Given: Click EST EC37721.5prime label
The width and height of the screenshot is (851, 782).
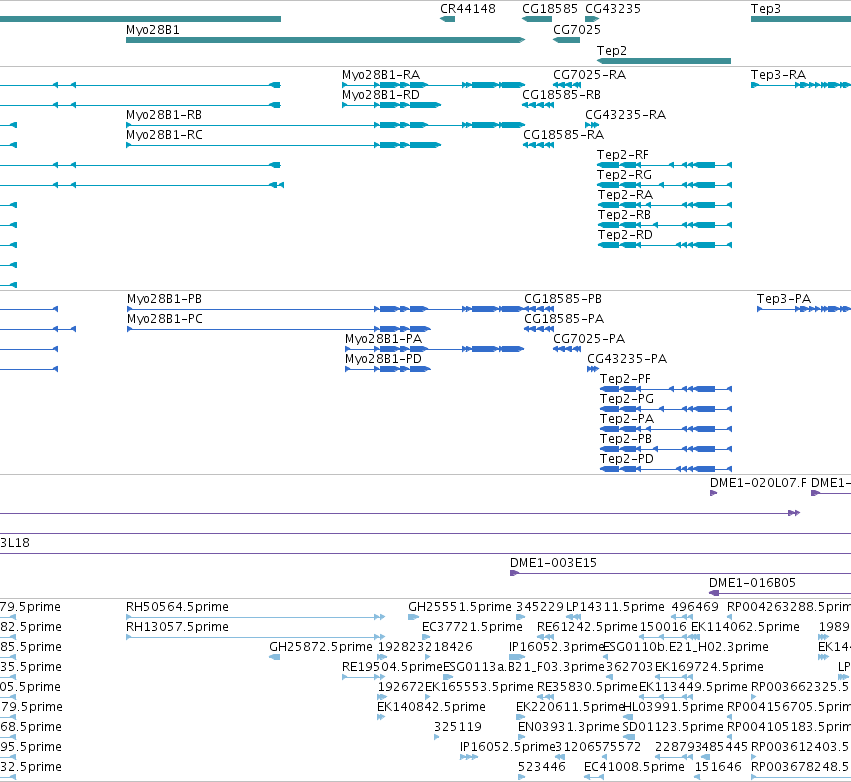Looking at the screenshot, I should [472, 627].
